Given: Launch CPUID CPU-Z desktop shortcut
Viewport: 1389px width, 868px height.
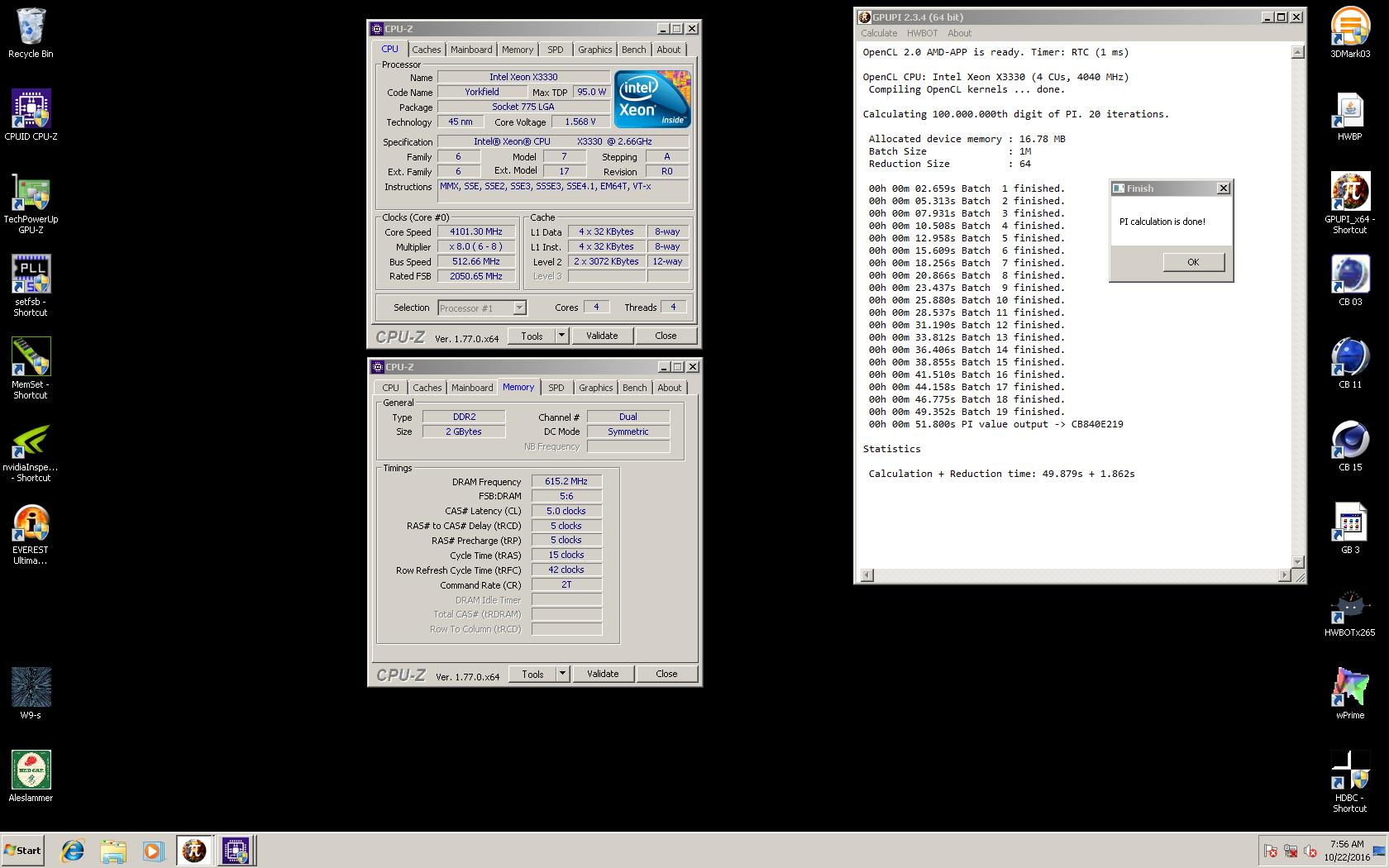Looking at the screenshot, I should pyautogui.click(x=31, y=116).
